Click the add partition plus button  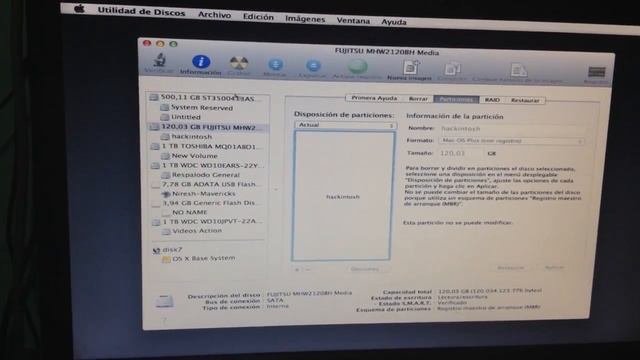297,269
